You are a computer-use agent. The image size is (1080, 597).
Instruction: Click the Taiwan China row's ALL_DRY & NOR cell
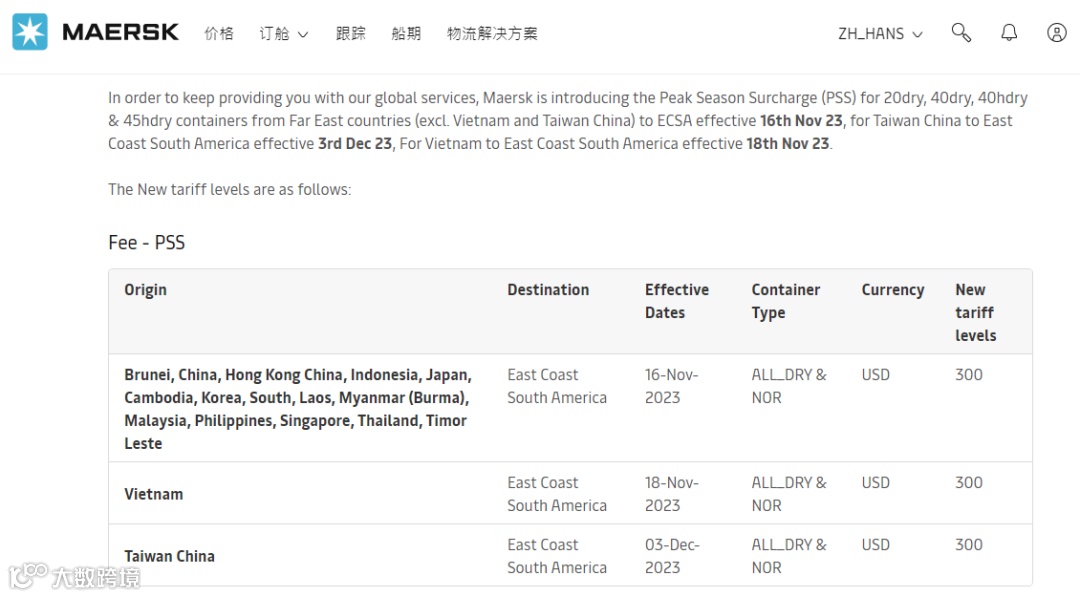tap(789, 556)
